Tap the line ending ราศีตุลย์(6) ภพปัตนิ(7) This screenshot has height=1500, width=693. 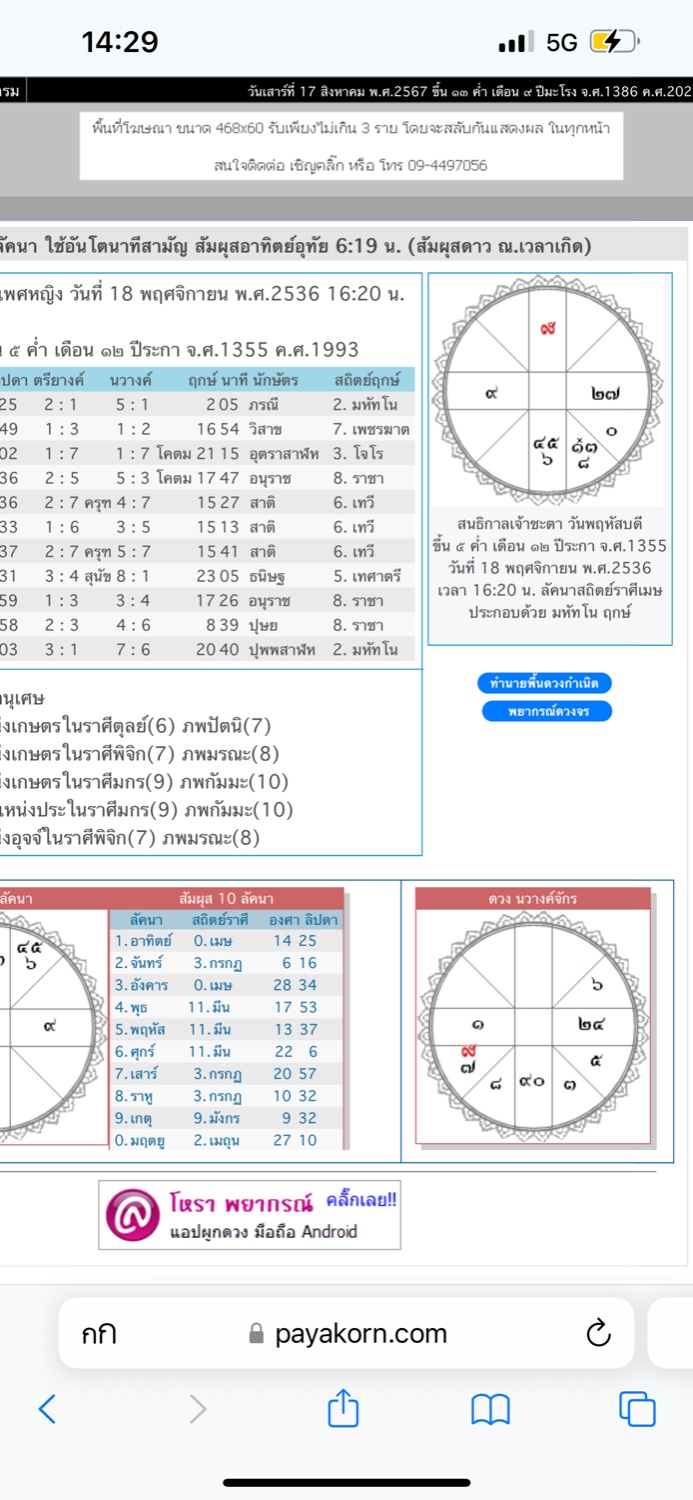[x=136, y=726]
